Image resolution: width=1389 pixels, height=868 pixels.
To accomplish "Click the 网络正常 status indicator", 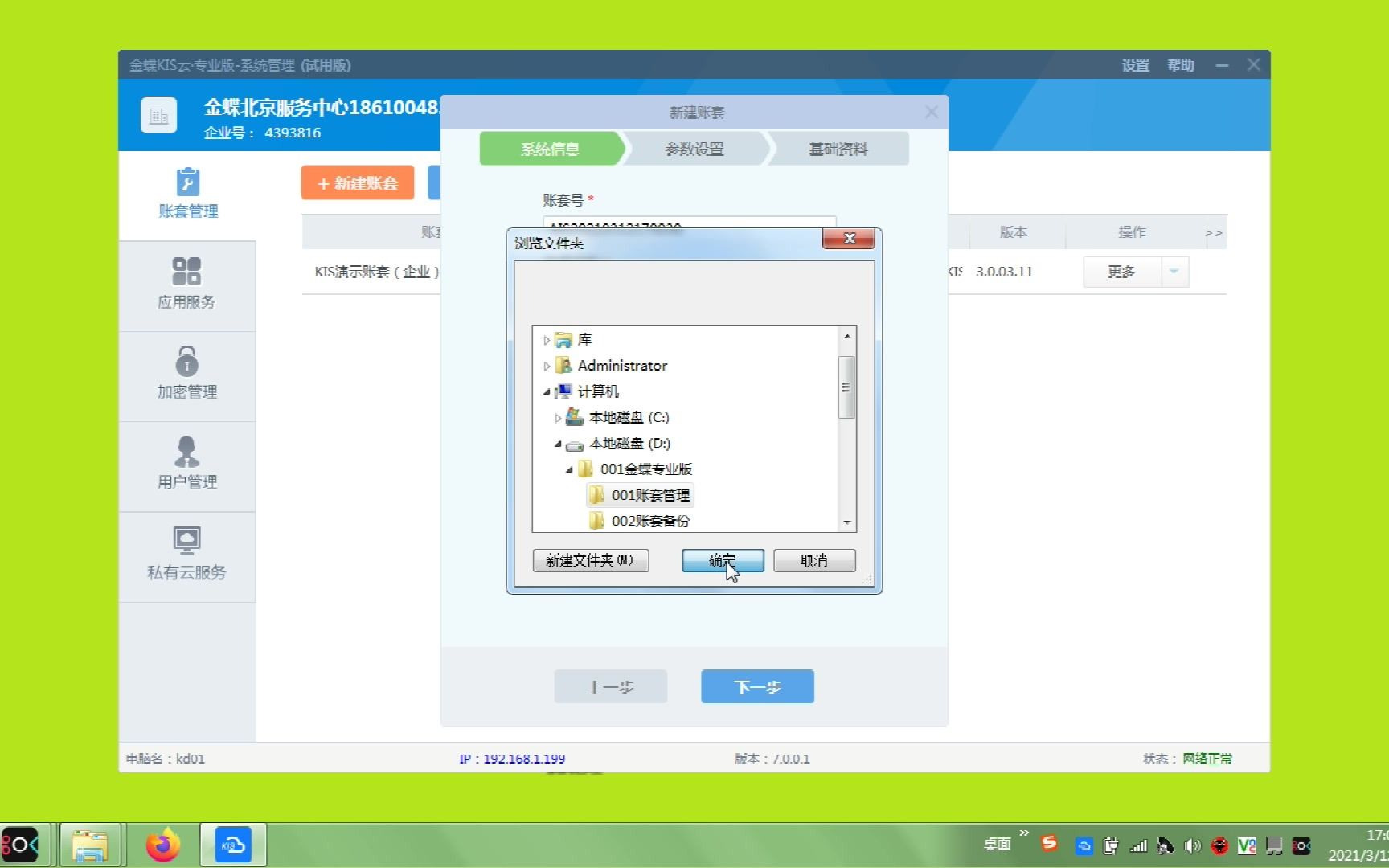I will click(x=1207, y=759).
